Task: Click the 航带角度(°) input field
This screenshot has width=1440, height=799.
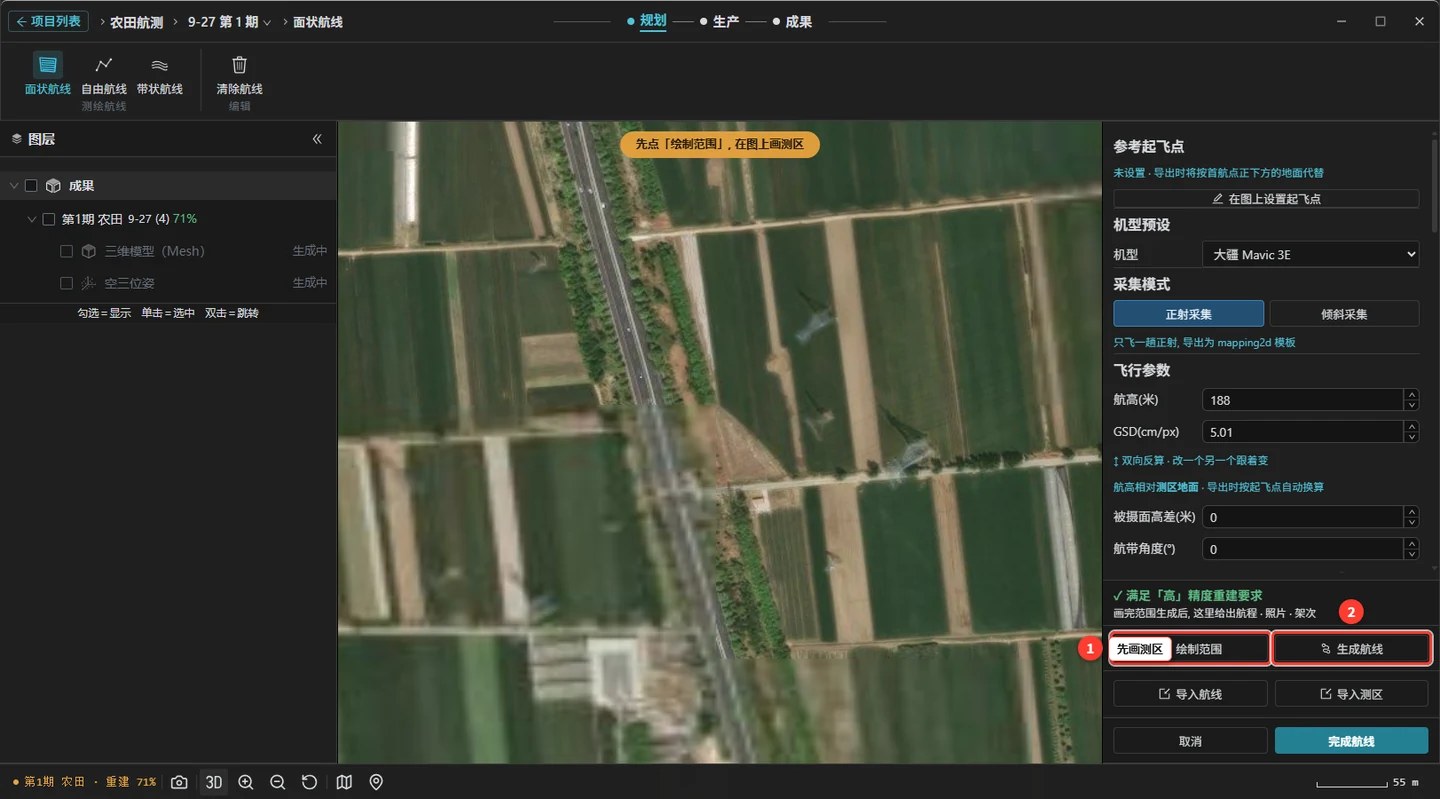Action: click(1303, 549)
